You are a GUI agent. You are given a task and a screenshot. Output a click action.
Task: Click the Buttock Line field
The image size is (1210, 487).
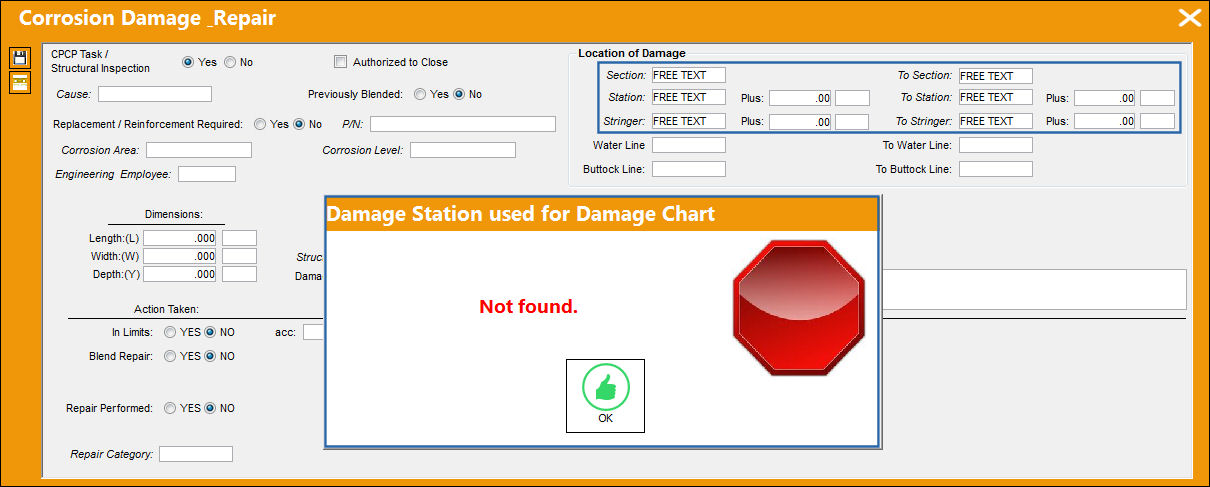coord(688,169)
